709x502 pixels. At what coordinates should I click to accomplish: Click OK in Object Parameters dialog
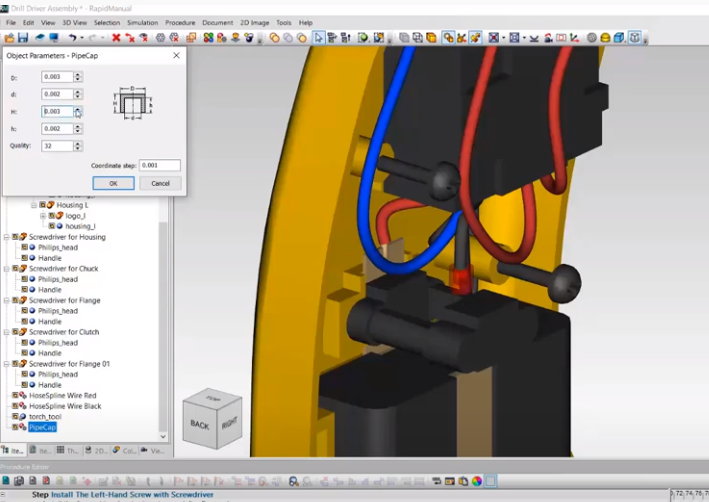tap(113, 183)
